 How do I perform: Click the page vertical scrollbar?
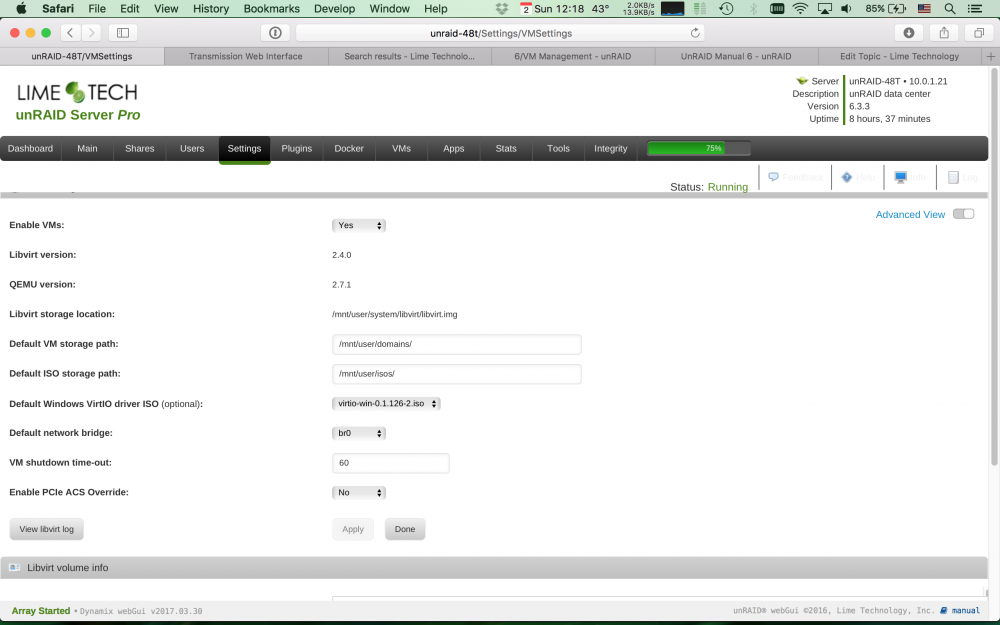(994, 268)
